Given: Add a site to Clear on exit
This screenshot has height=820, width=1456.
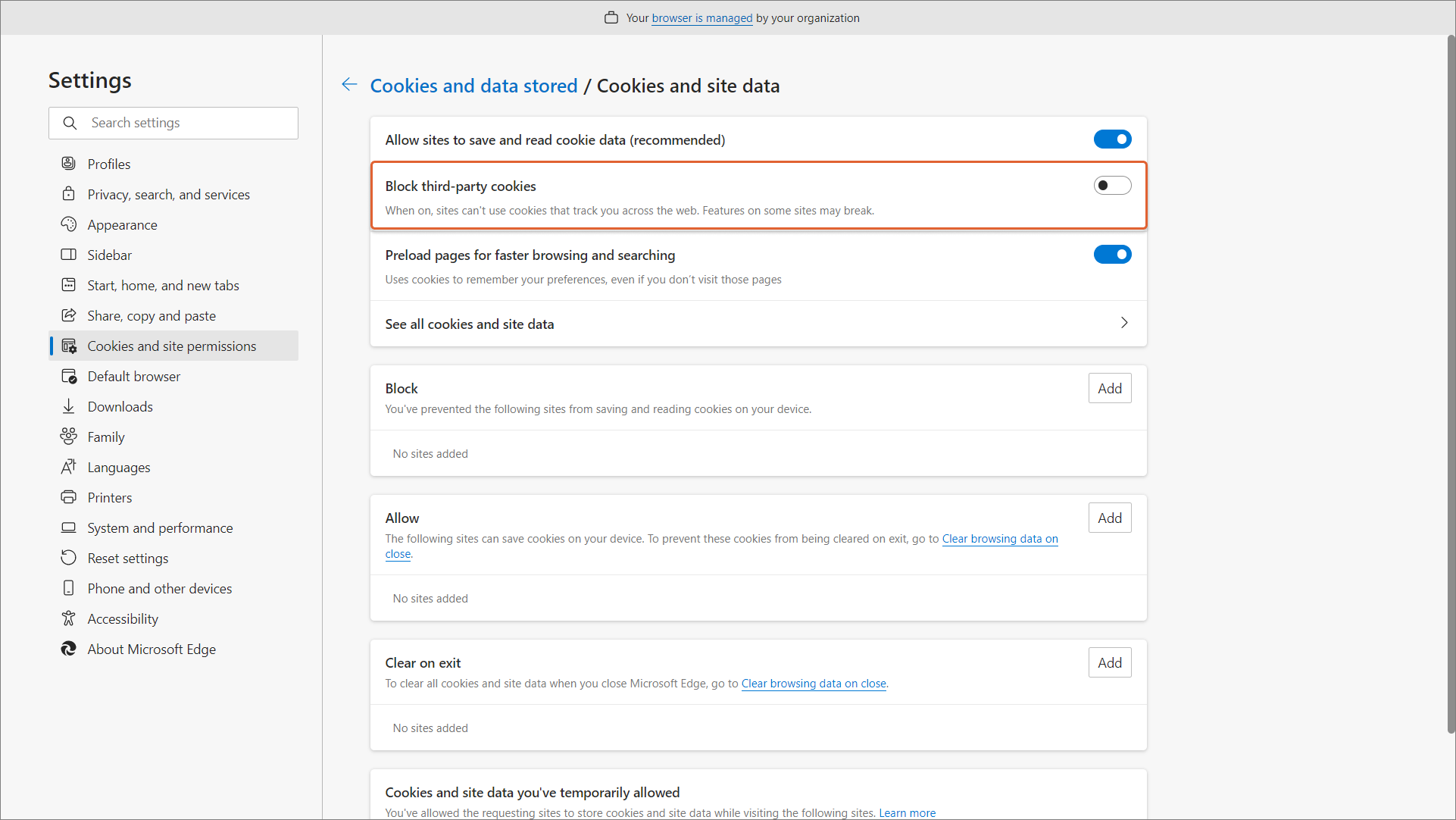Looking at the screenshot, I should pos(1109,662).
